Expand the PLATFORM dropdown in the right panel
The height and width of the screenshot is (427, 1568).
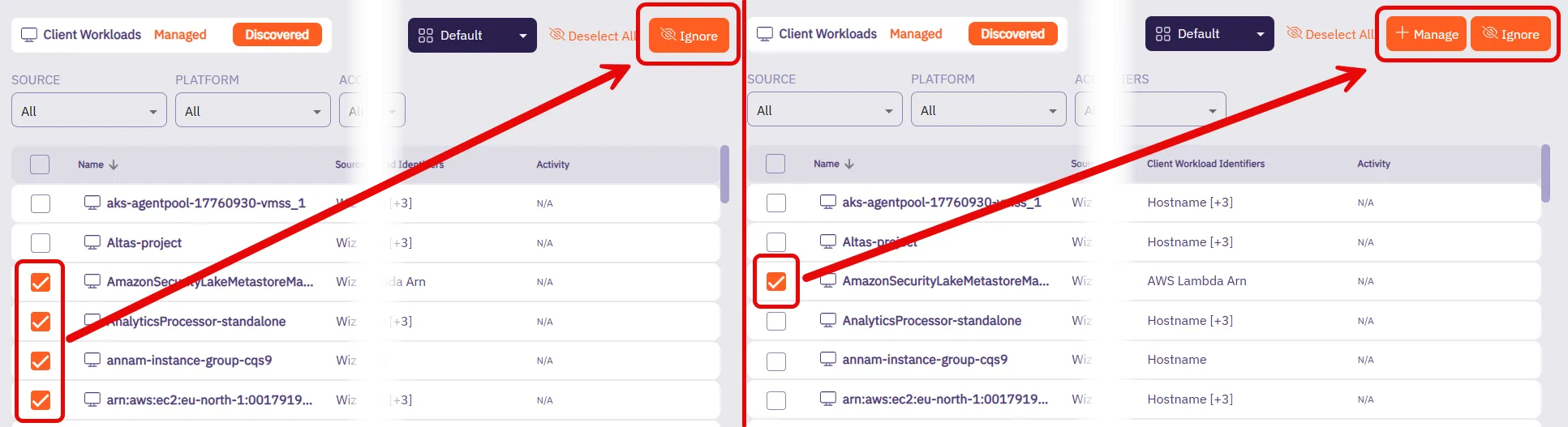988,110
